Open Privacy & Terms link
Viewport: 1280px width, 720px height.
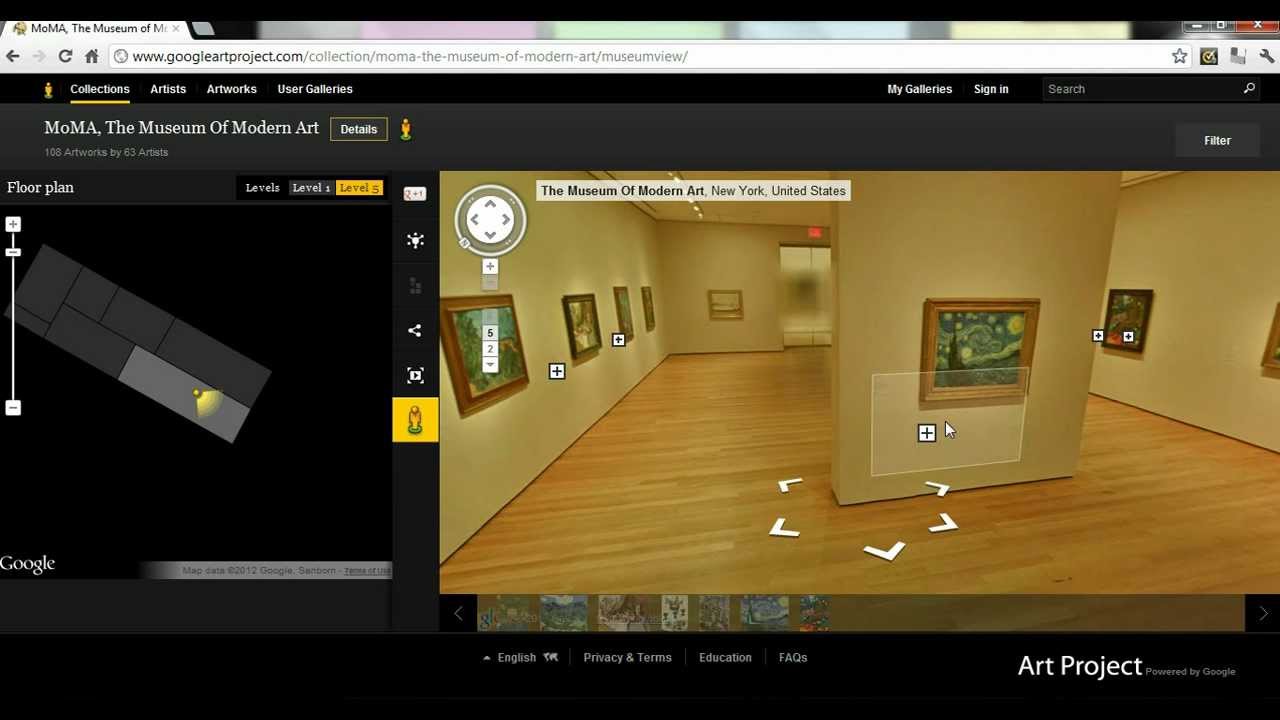click(x=627, y=657)
